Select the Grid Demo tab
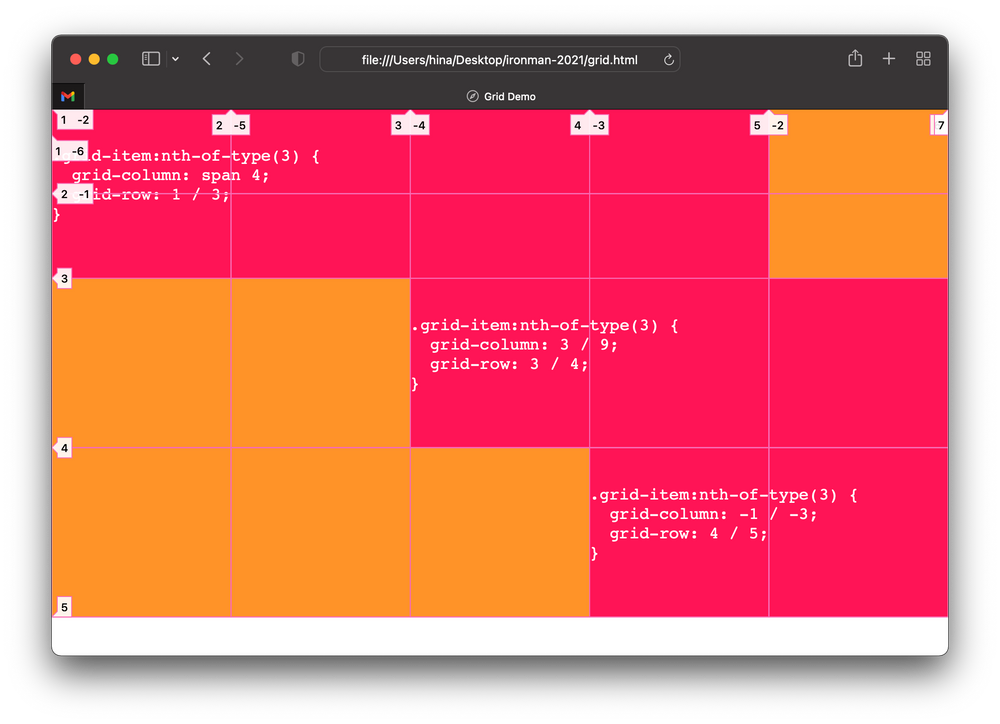This screenshot has width=1000, height=724. tap(500, 96)
